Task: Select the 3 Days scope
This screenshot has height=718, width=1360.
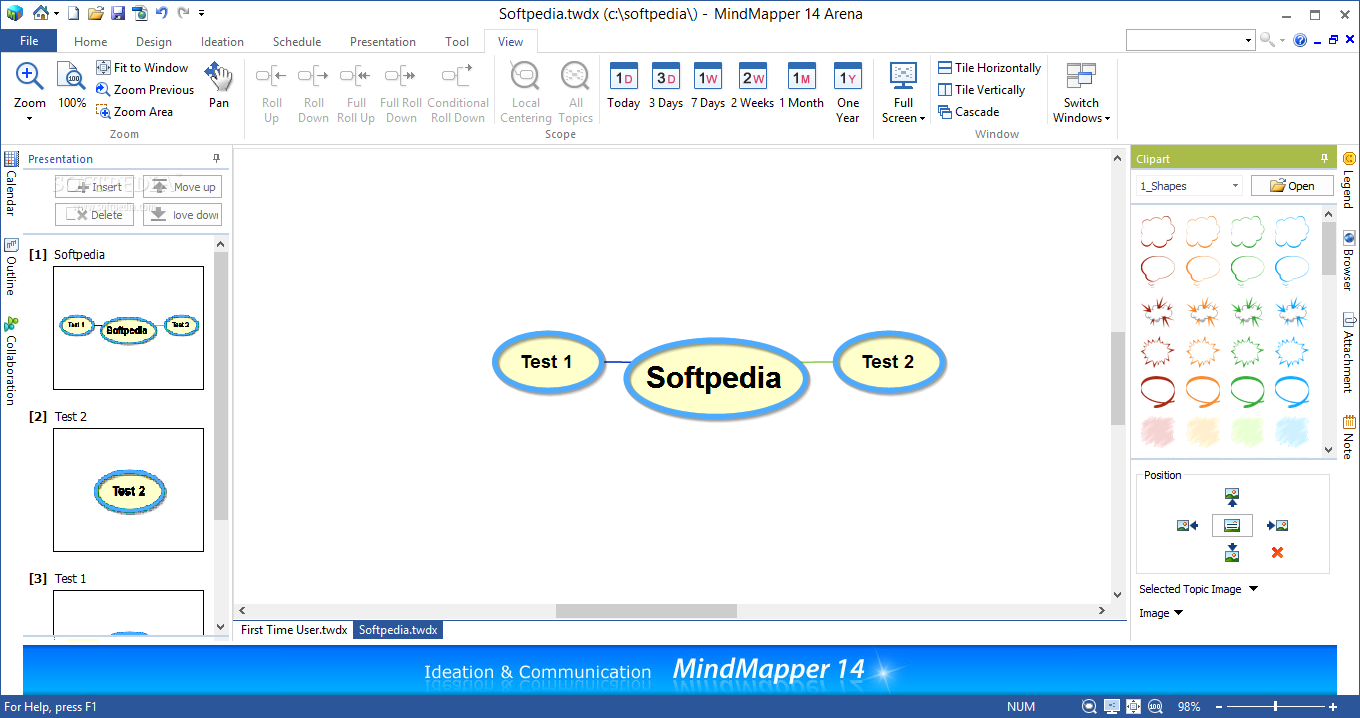Action: [x=666, y=86]
